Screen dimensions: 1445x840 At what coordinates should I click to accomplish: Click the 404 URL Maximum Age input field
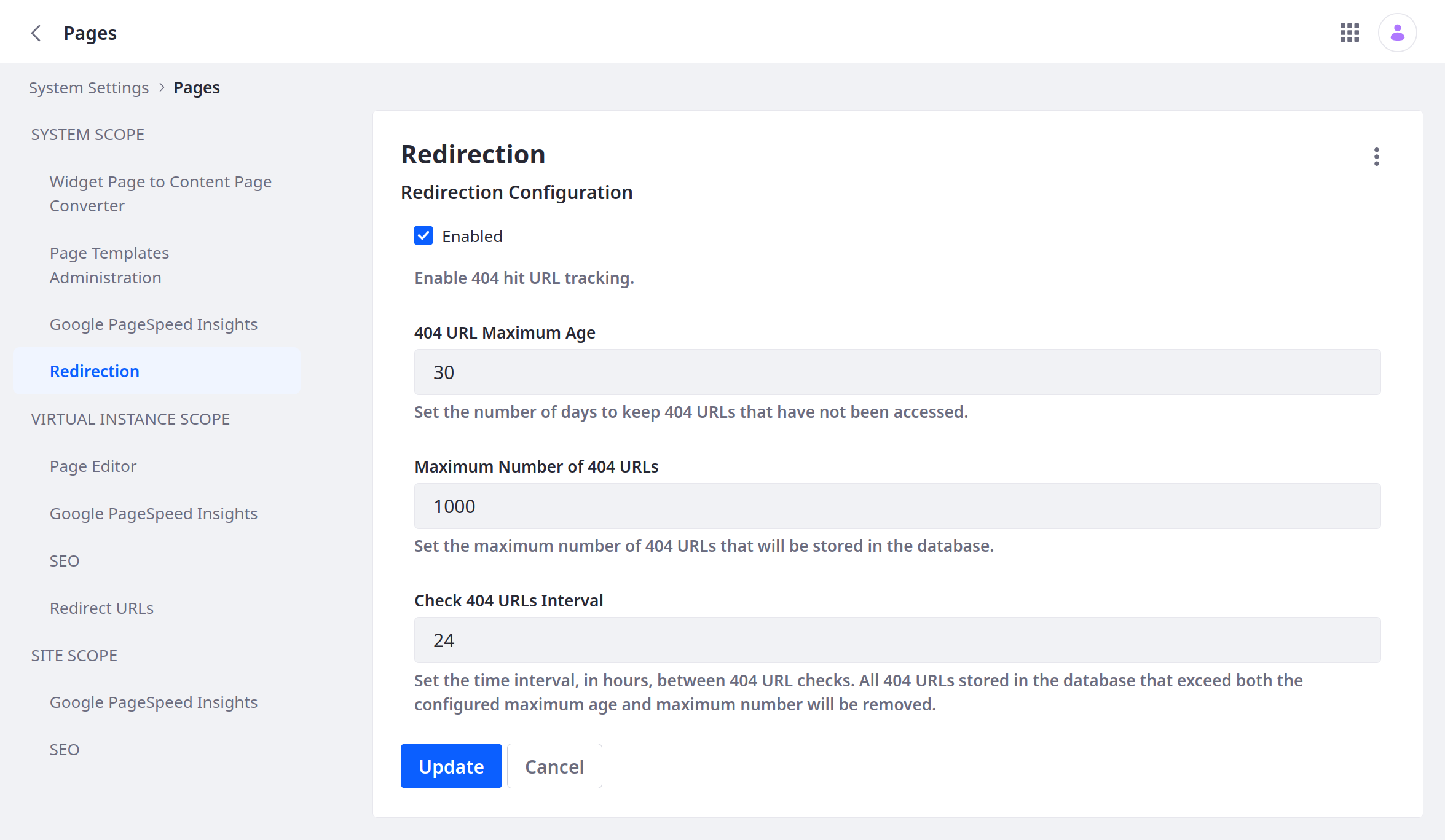(x=897, y=372)
